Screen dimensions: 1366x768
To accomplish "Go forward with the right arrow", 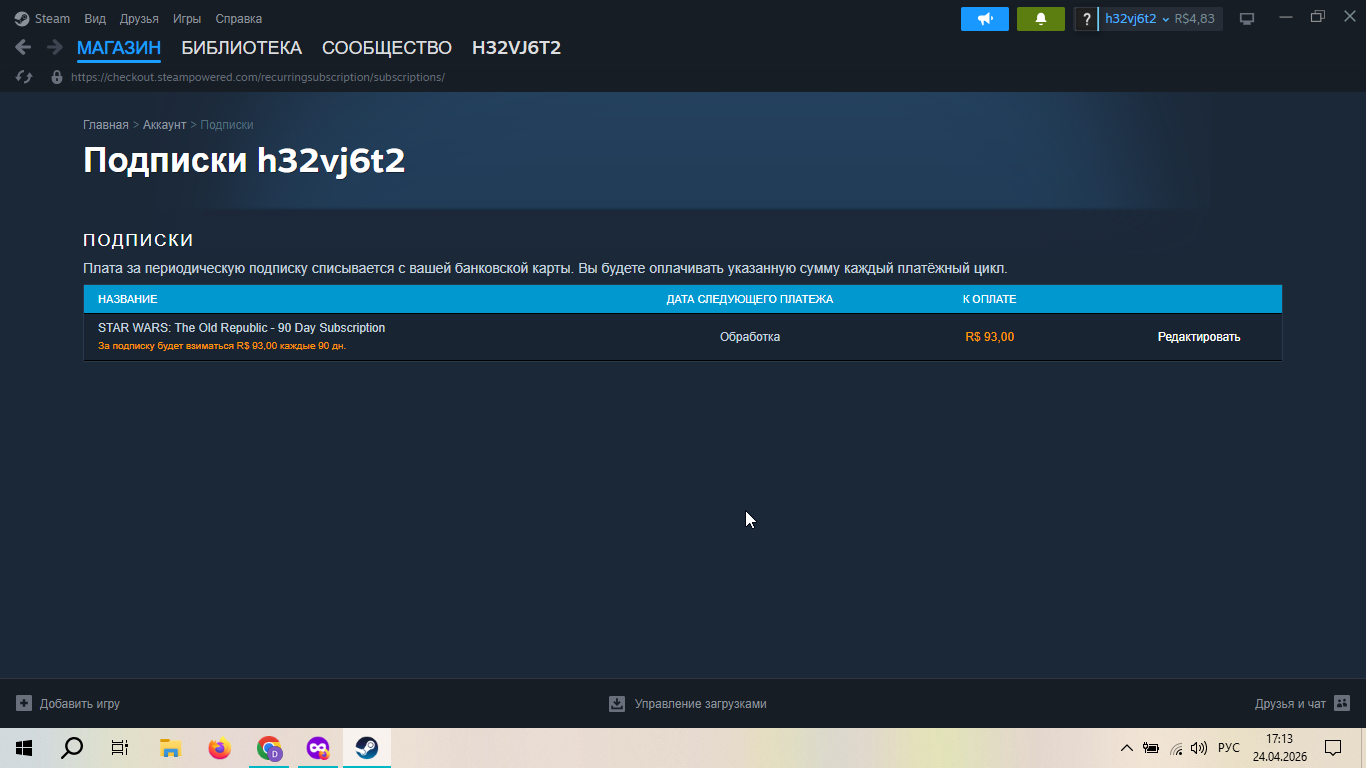I will (x=54, y=47).
